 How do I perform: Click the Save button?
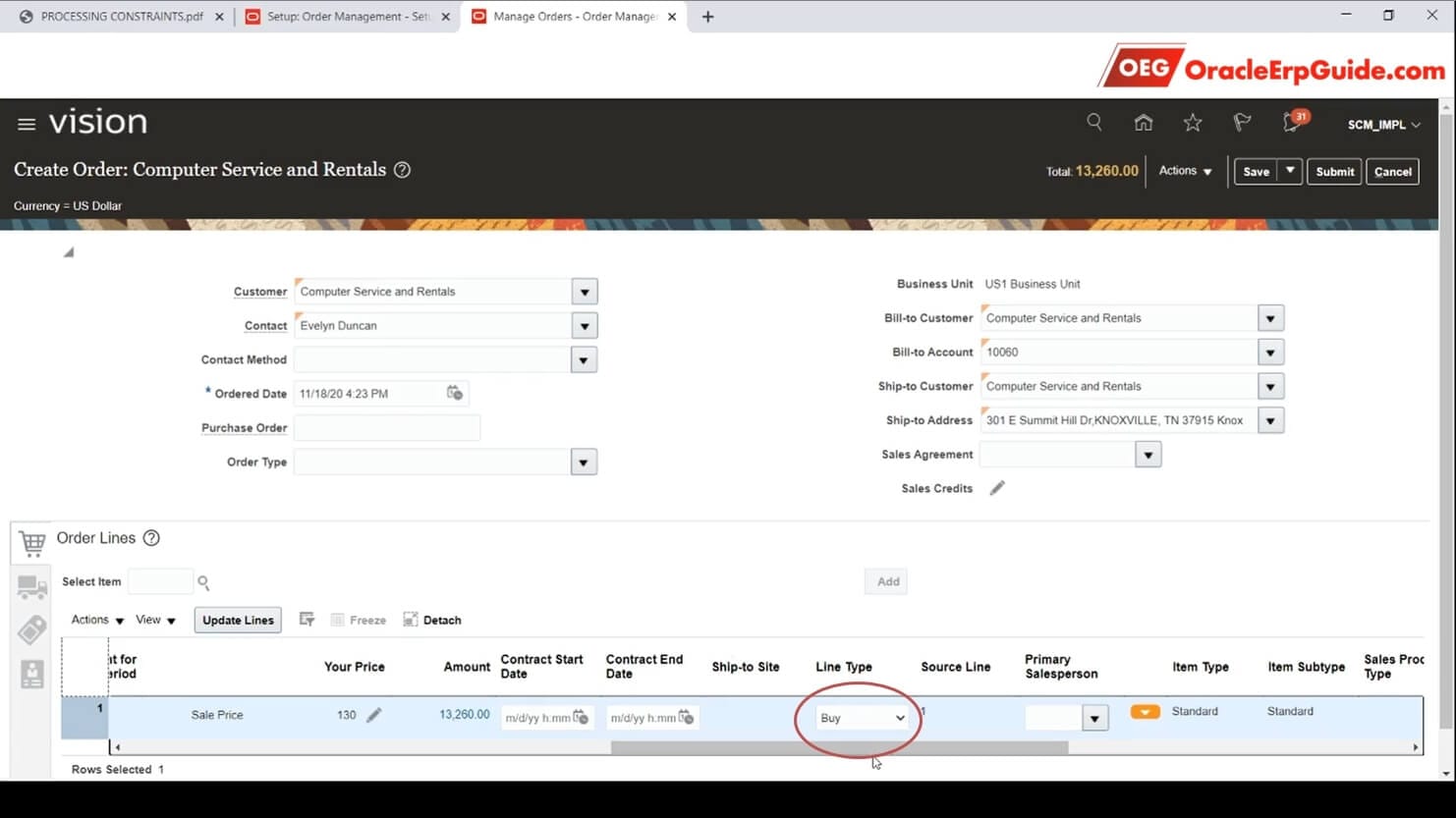(x=1257, y=171)
